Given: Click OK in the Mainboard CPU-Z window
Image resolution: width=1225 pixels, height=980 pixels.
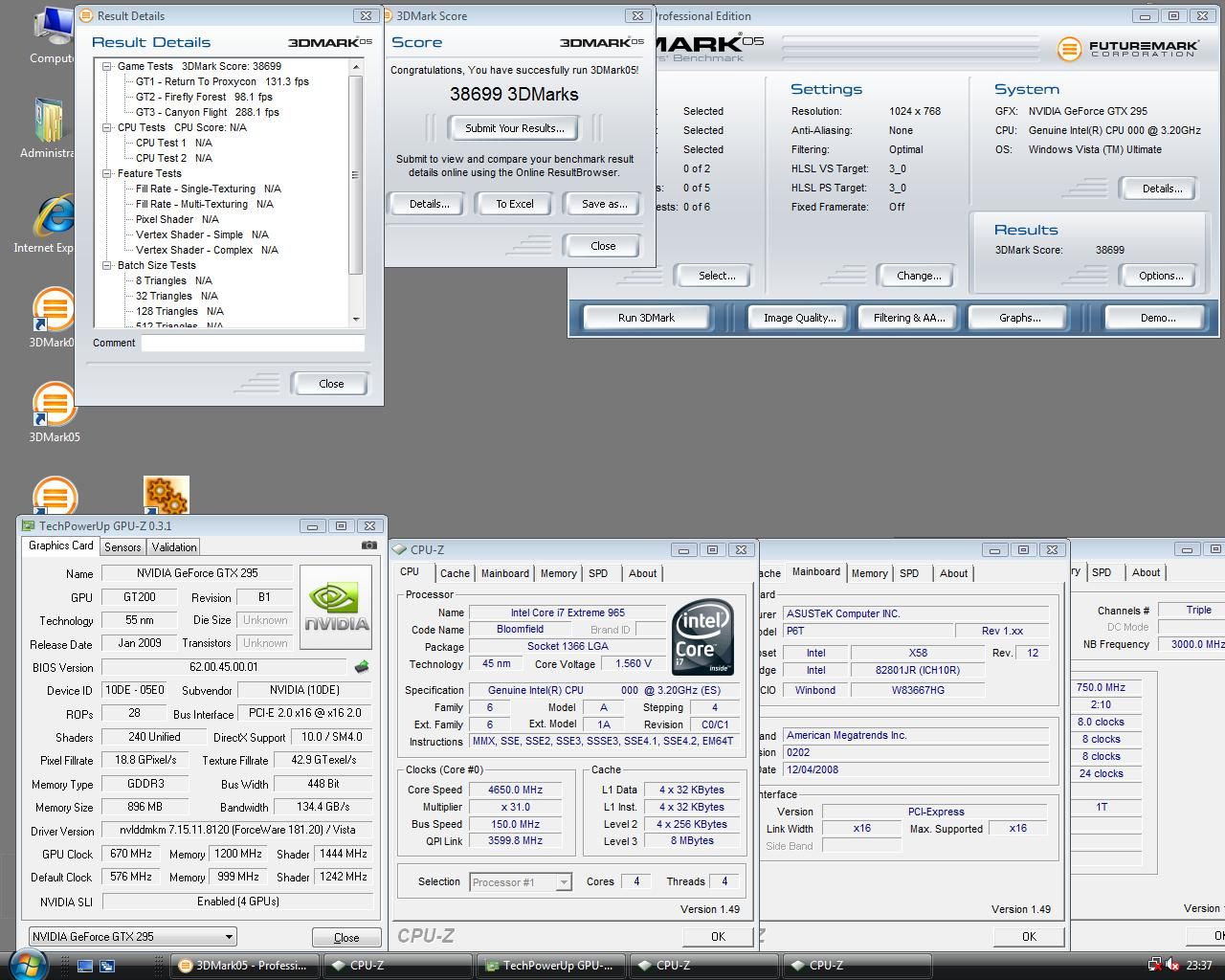Looking at the screenshot, I should (1029, 937).
